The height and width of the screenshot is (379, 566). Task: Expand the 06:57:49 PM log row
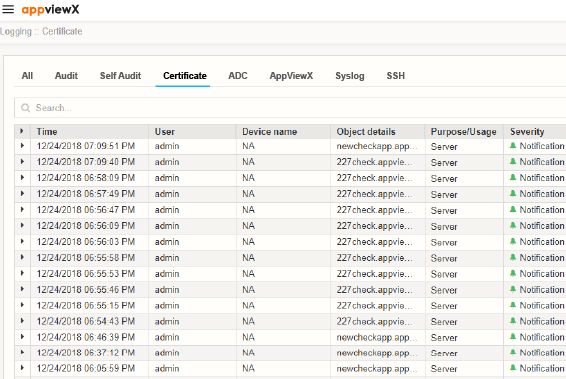(22, 193)
